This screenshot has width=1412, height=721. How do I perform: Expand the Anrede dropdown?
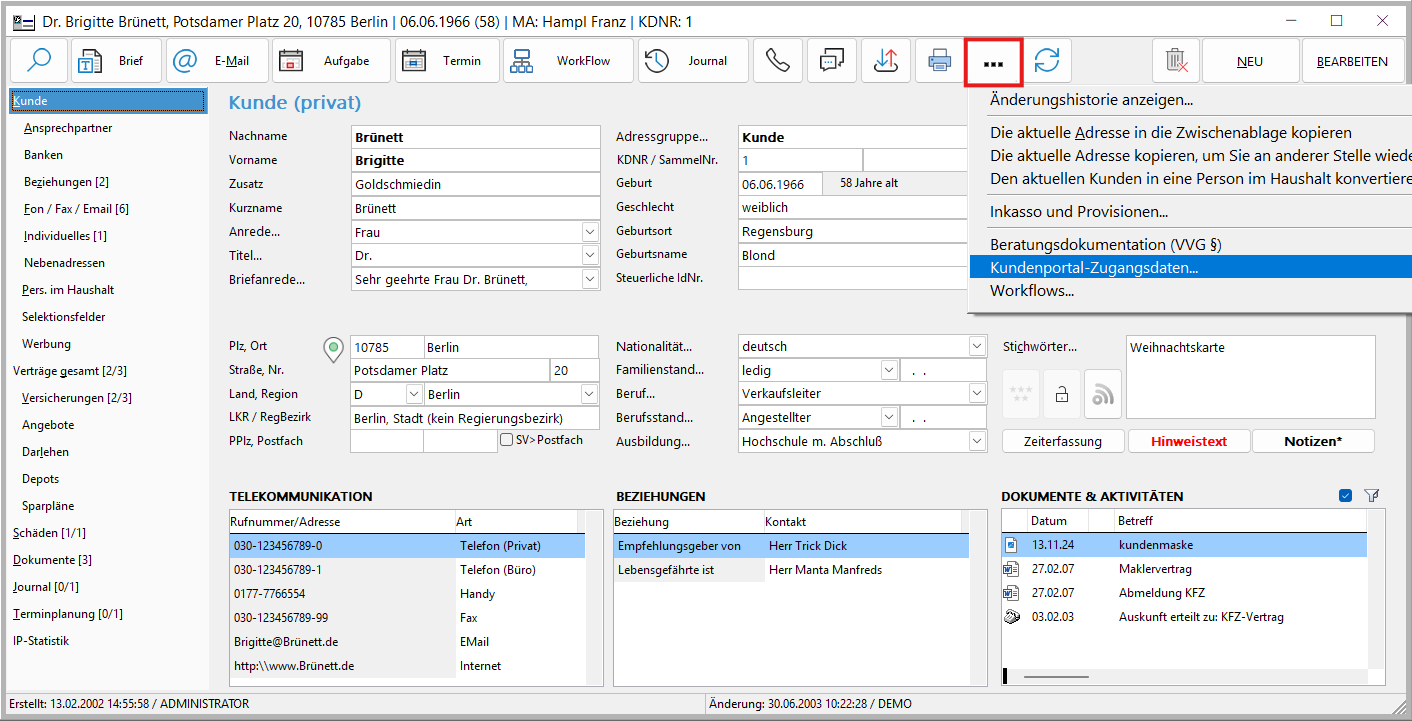(589, 232)
